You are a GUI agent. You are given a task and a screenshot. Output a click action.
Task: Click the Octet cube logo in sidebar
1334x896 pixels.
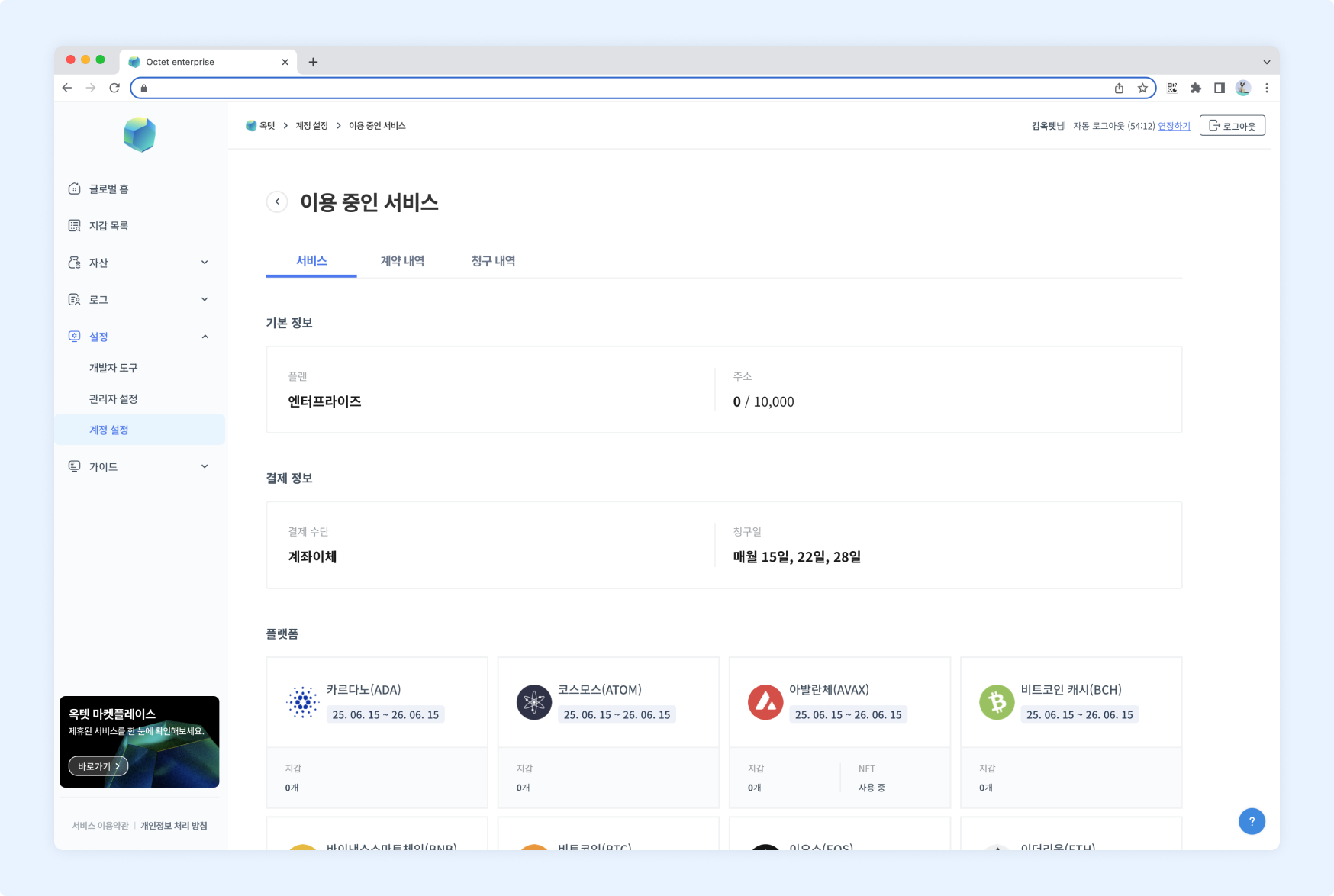coord(140,134)
